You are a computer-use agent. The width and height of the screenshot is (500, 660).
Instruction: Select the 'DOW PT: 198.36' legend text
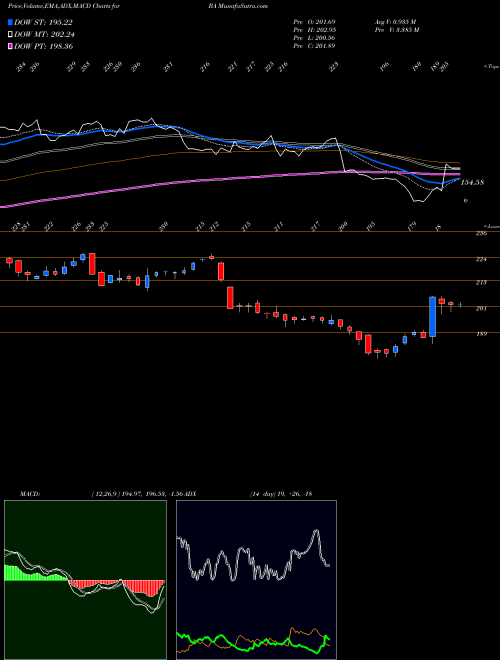click(43, 46)
